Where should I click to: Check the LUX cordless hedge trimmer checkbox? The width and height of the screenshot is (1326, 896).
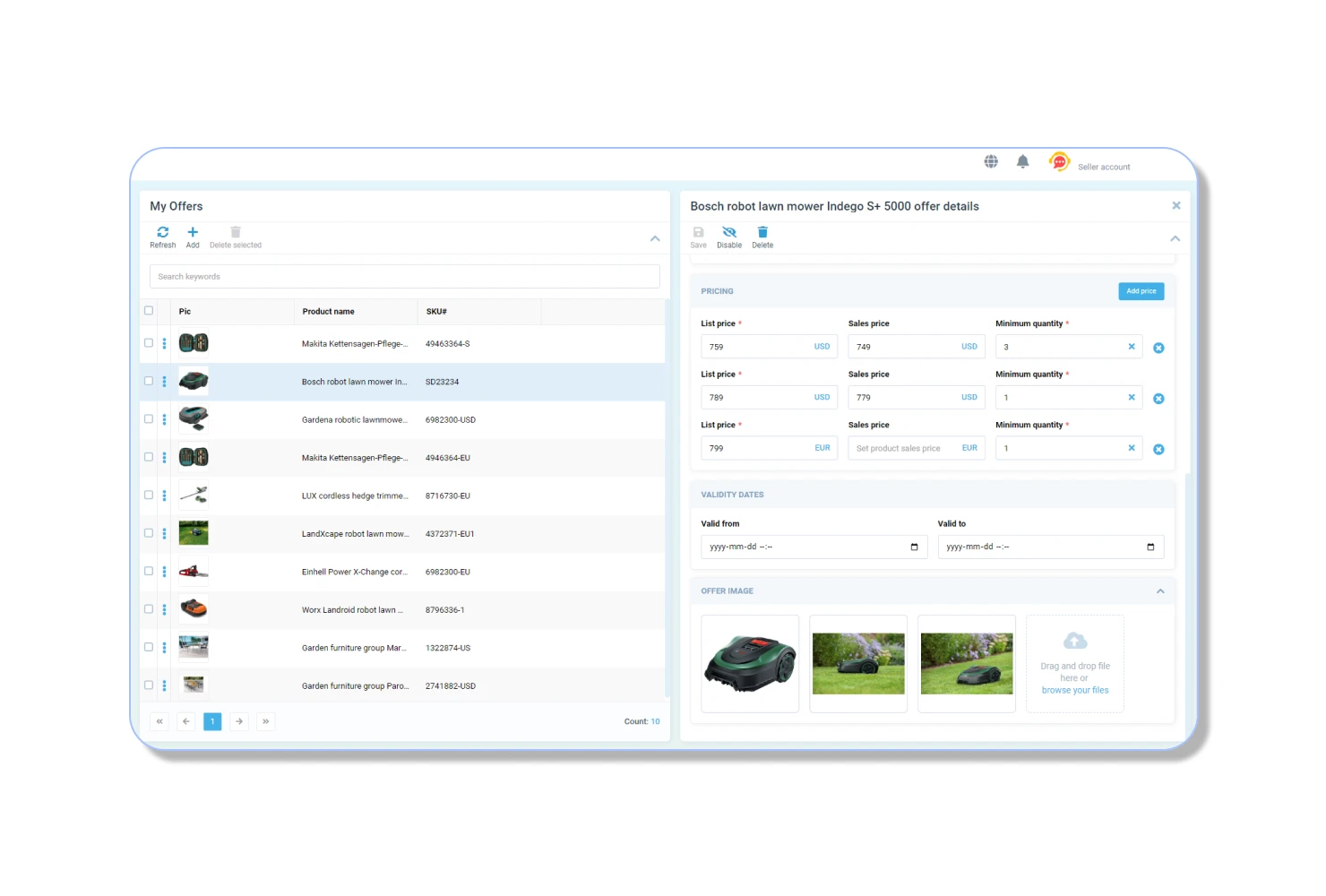[x=149, y=495]
